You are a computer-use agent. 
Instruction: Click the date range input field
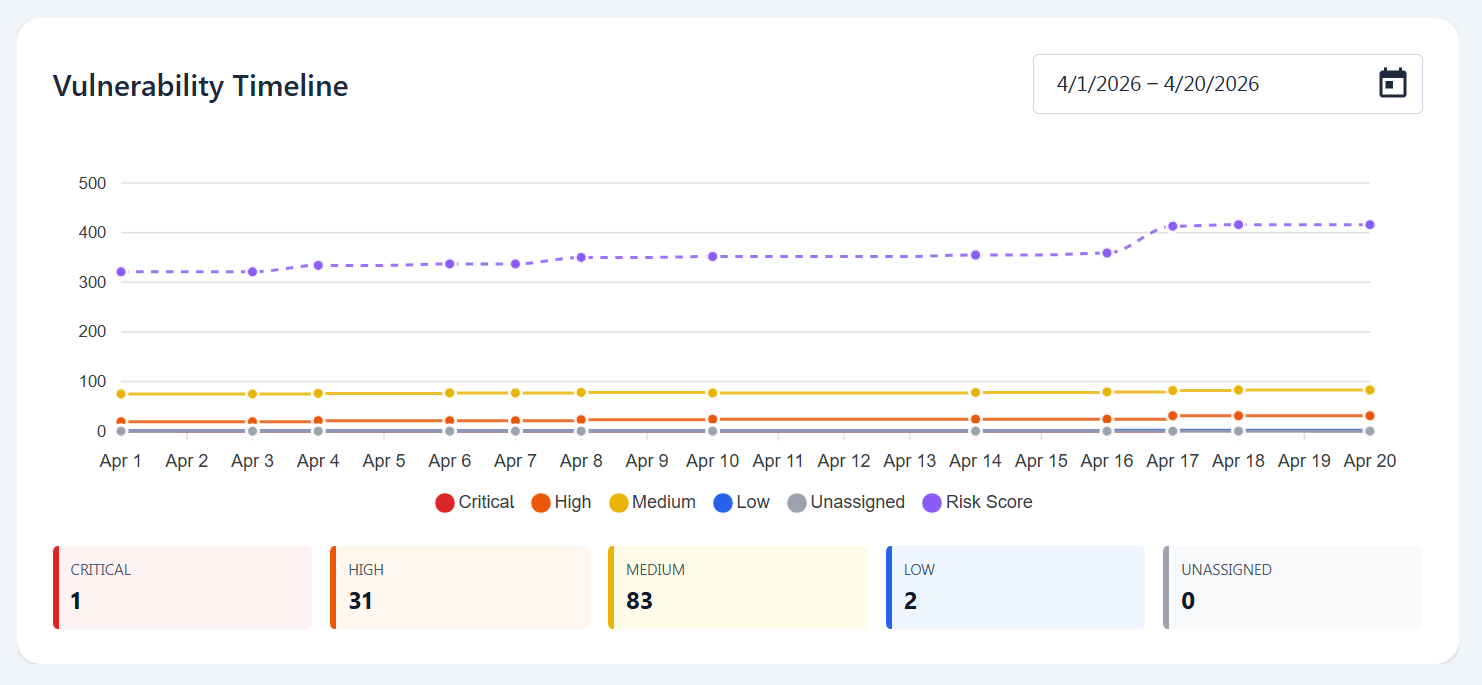[x=1200, y=84]
